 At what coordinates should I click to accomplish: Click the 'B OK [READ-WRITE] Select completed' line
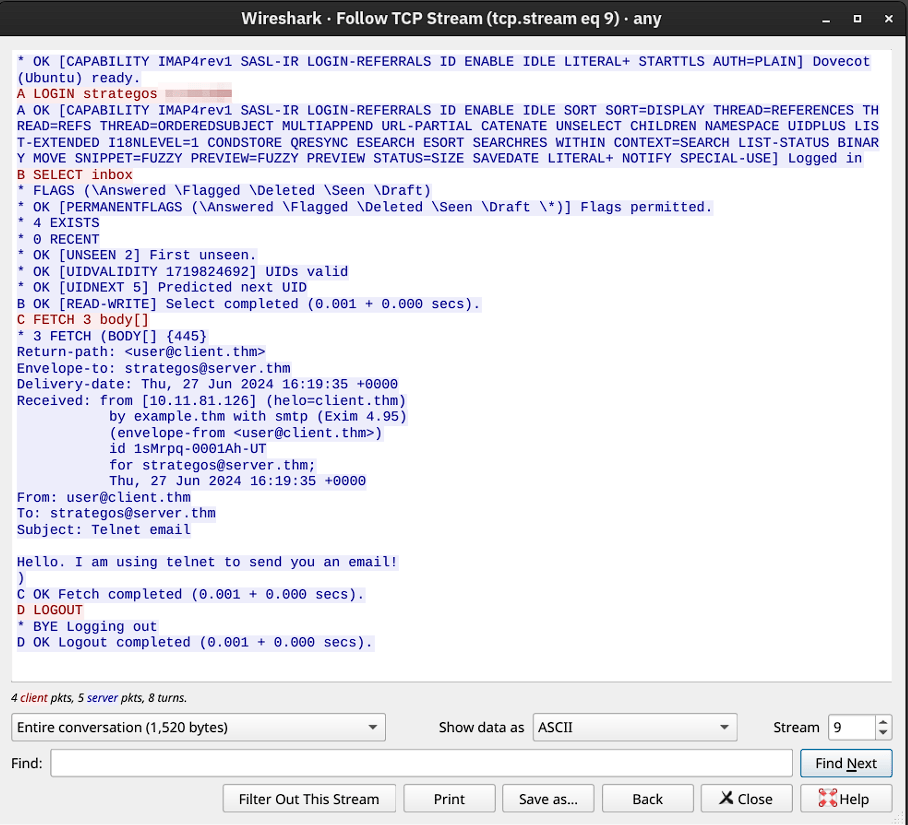[x=249, y=304]
